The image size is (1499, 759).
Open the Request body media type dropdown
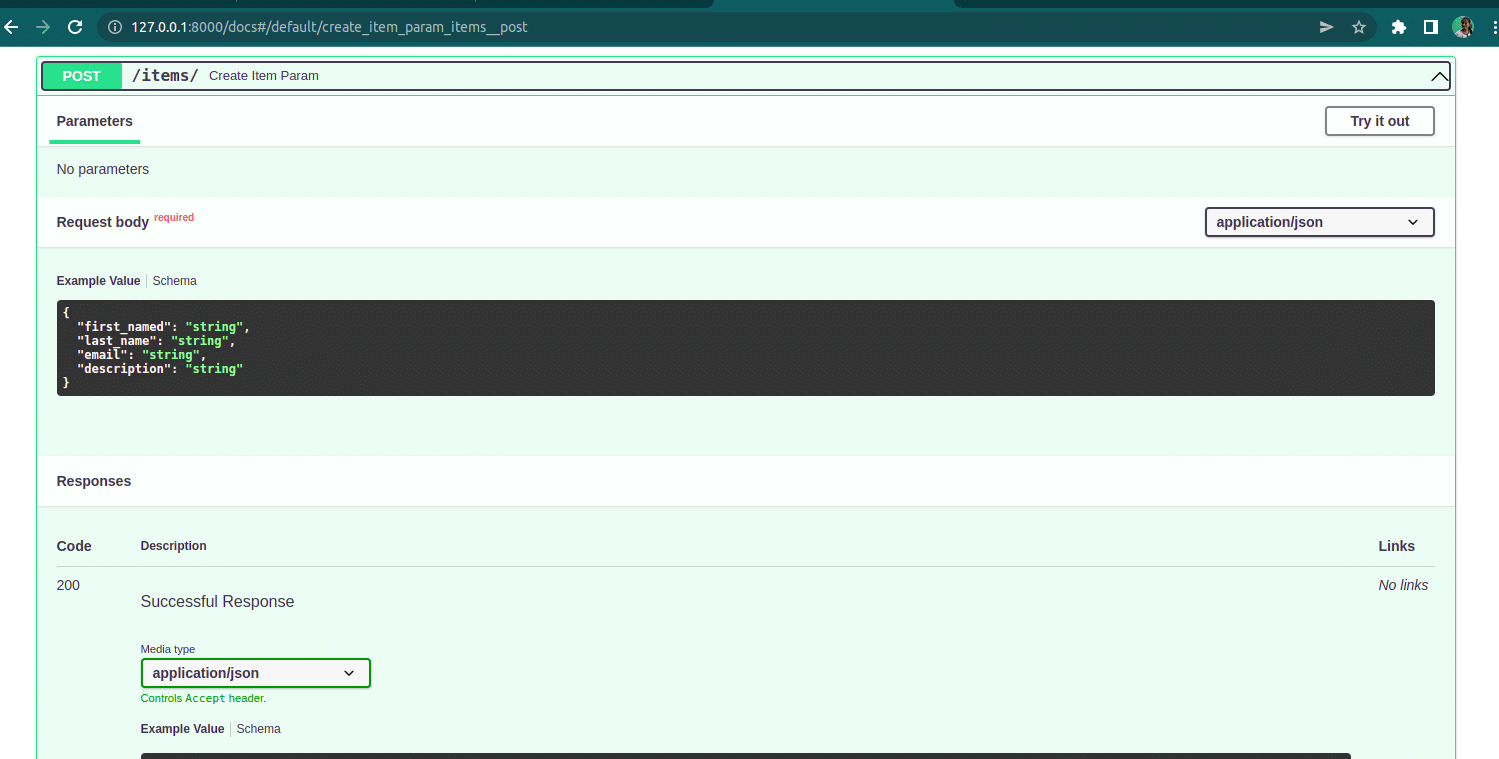(1318, 221)
